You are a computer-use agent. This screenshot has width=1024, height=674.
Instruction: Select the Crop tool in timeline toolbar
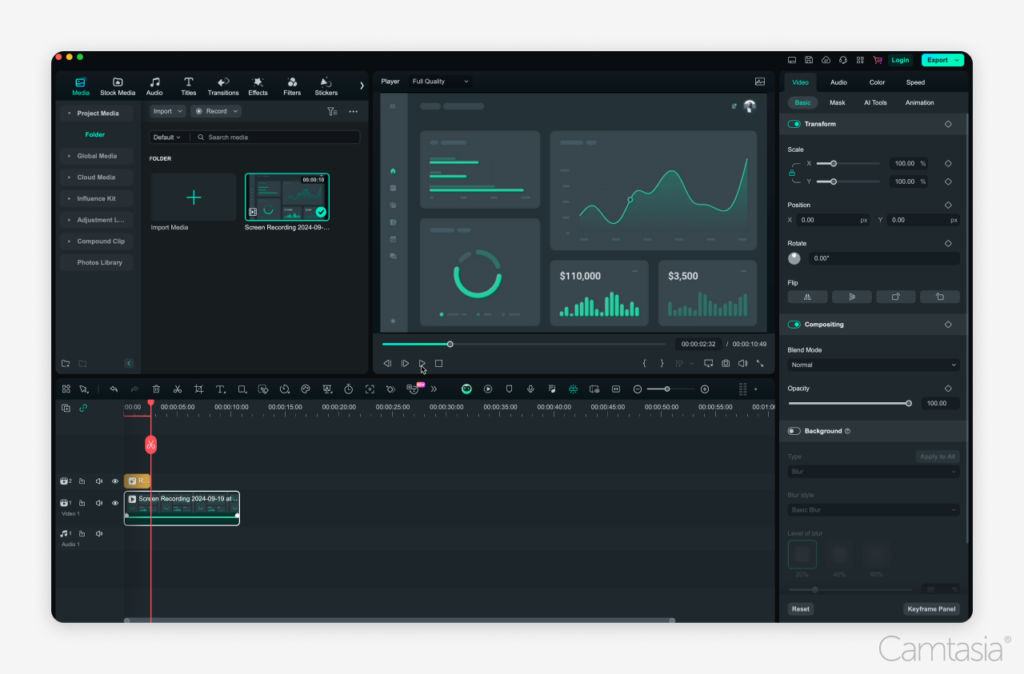coord(199,389)
